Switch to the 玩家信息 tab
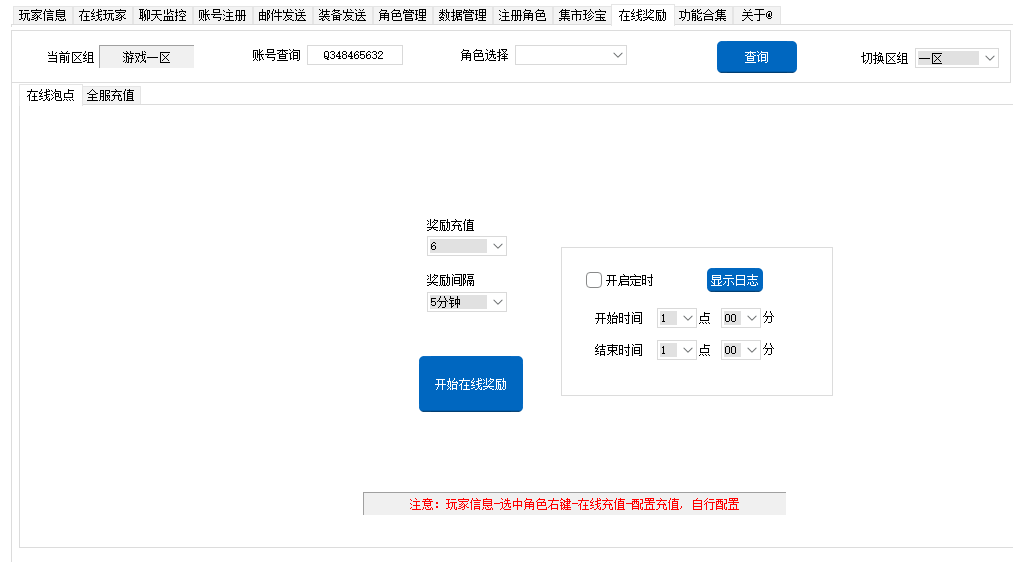The width and height of the screenshot is (1013, 562). coord(42,15)
